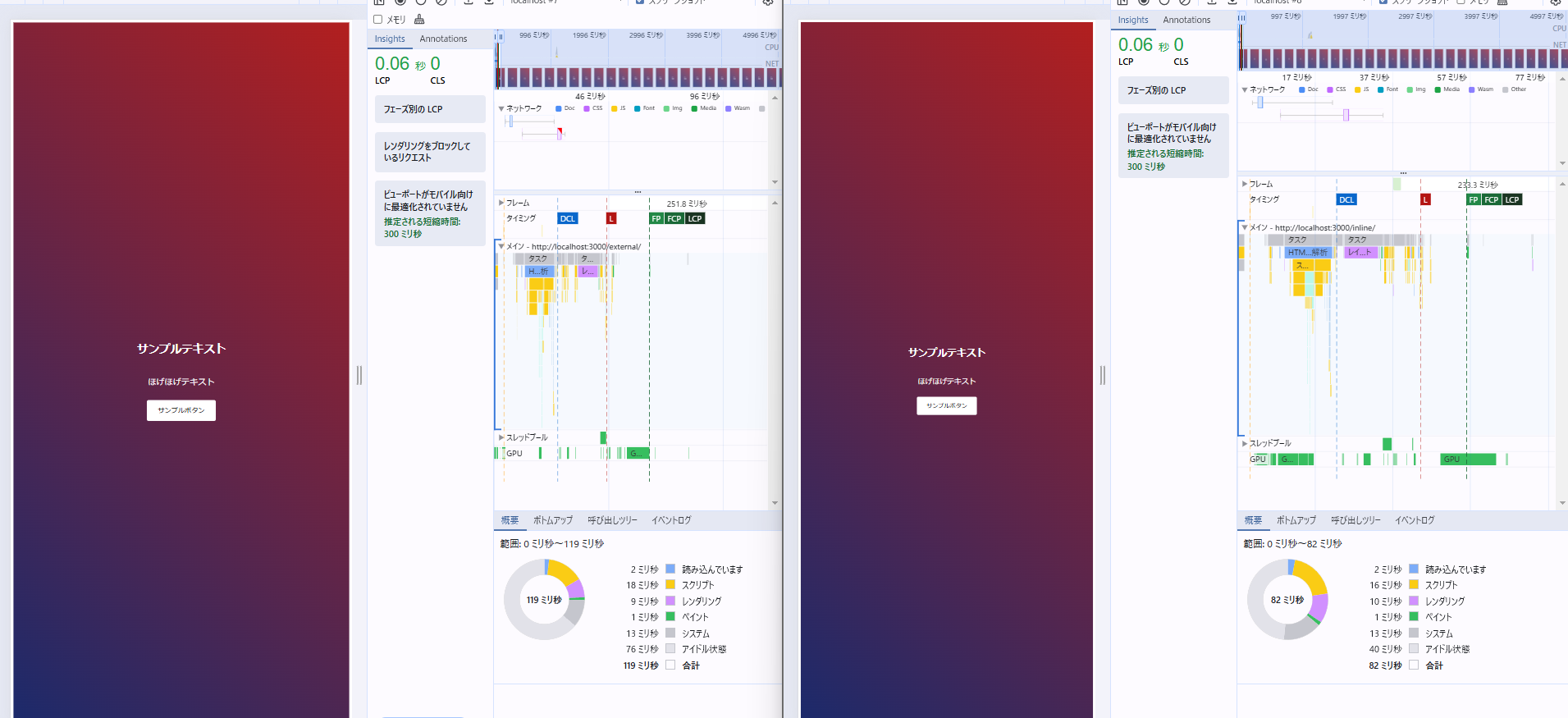Grab right overview window resize handle
Image resolution: width=1568 pixels, height=718 pixels.
[1241, 17]
